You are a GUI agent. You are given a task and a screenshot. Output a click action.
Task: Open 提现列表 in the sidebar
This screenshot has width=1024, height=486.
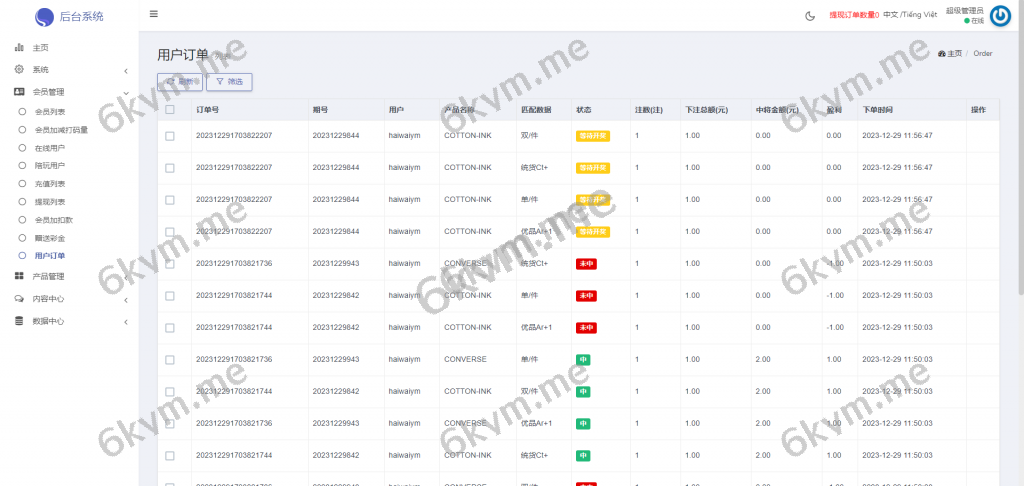[50, 202]
